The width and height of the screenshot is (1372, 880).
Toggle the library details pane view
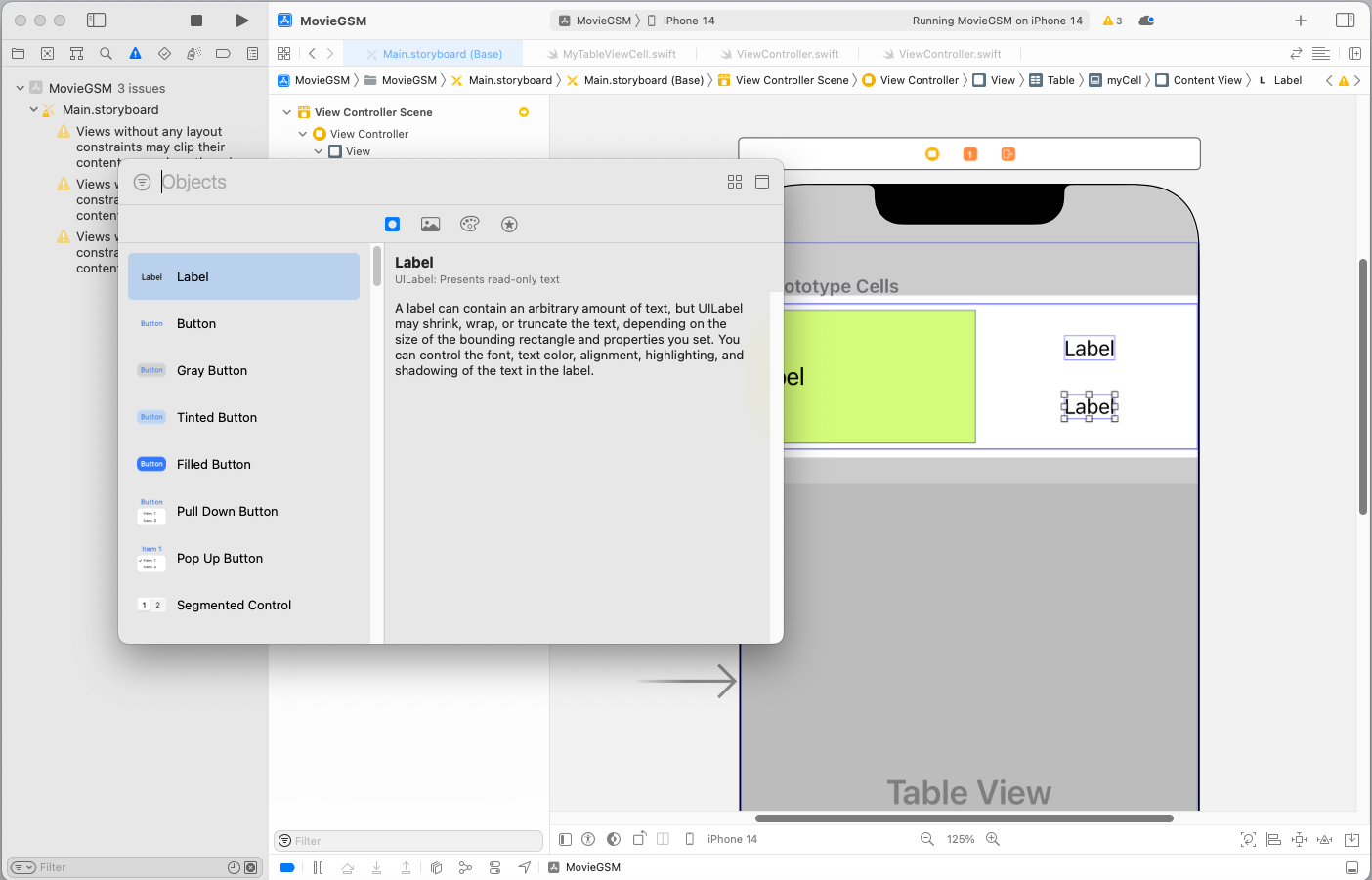(x=762, y=182)
